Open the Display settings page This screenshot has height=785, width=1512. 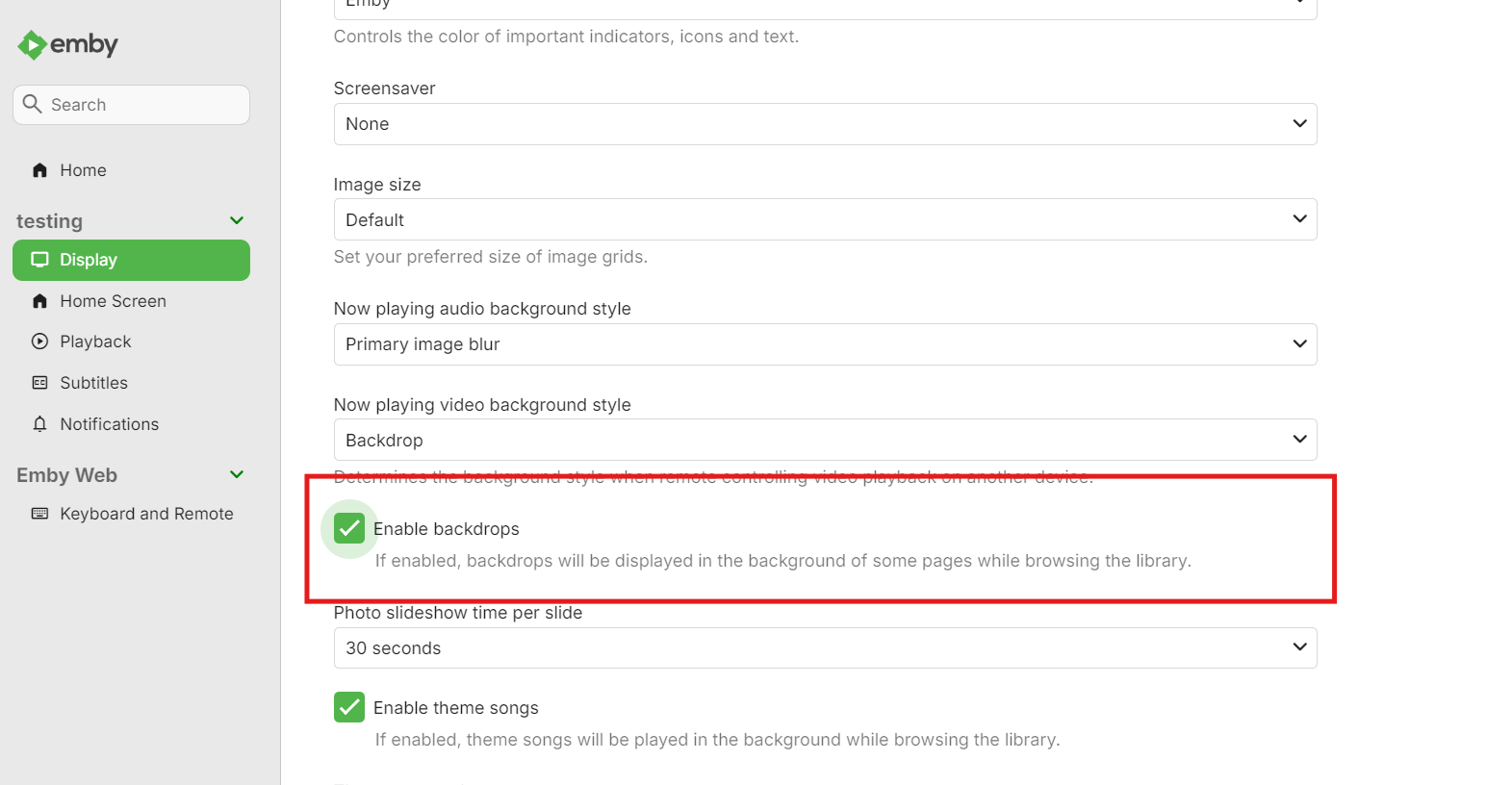tap(89, 260)
